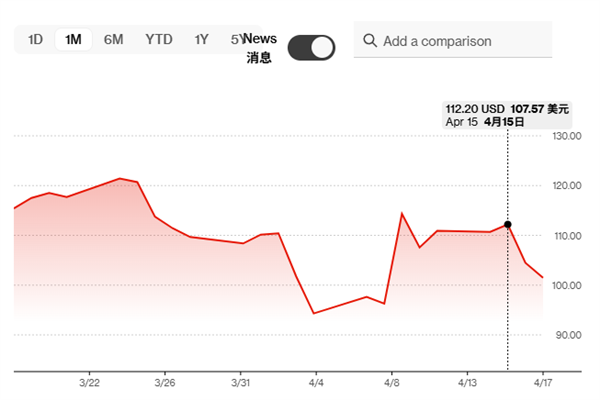
Task: Select the 1D time range tab
Action: coord(35,40)
